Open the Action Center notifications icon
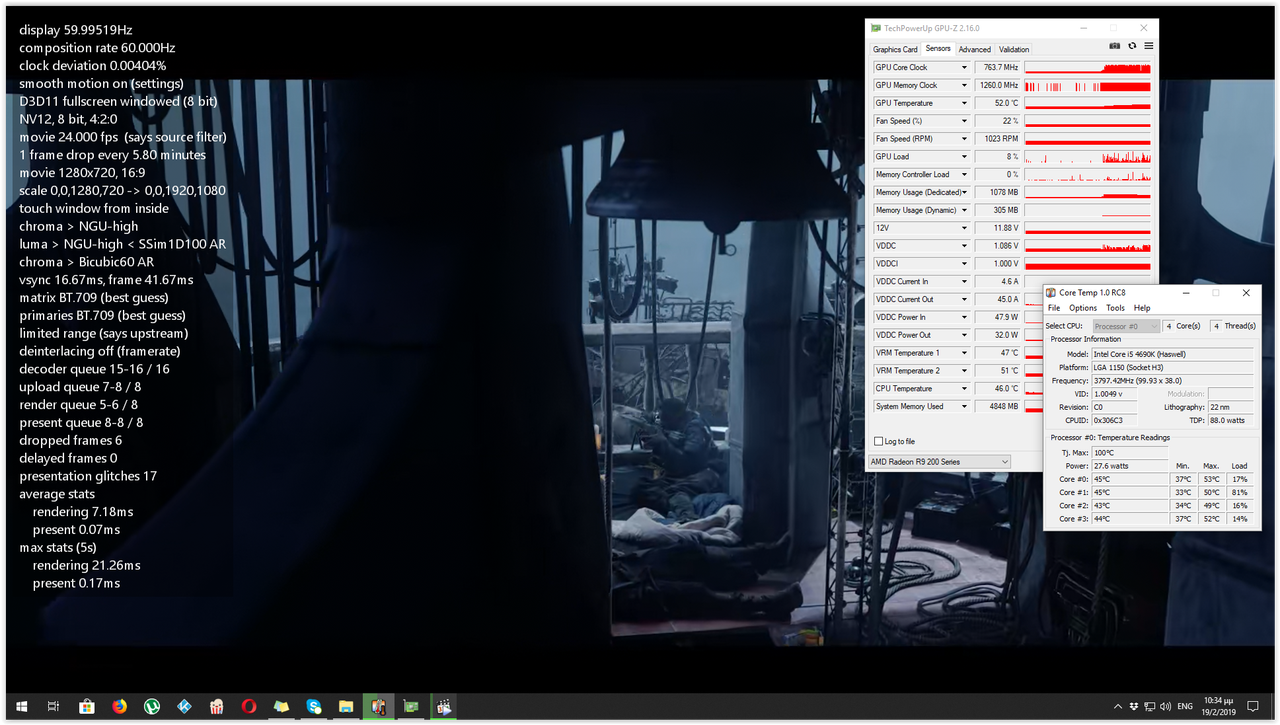This screenshot has height=725, width=1280. click(x=1253, y=706)
